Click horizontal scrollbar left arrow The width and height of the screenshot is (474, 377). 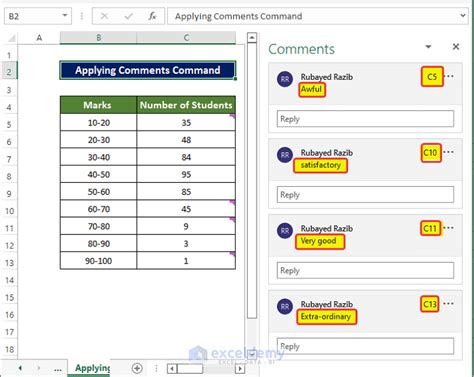click(172, 369)
